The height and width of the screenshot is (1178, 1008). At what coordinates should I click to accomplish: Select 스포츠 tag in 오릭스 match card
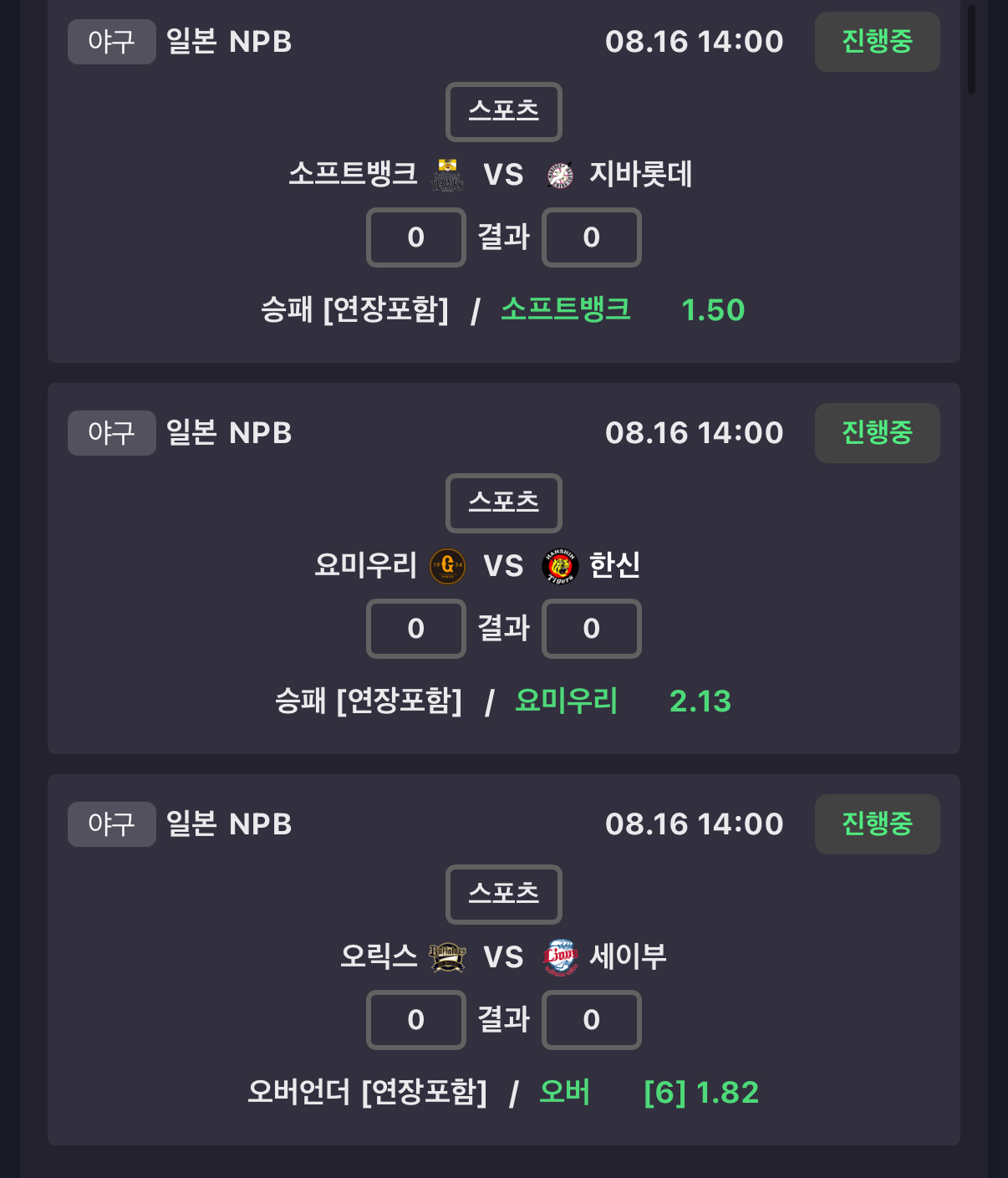pos(504,895)
